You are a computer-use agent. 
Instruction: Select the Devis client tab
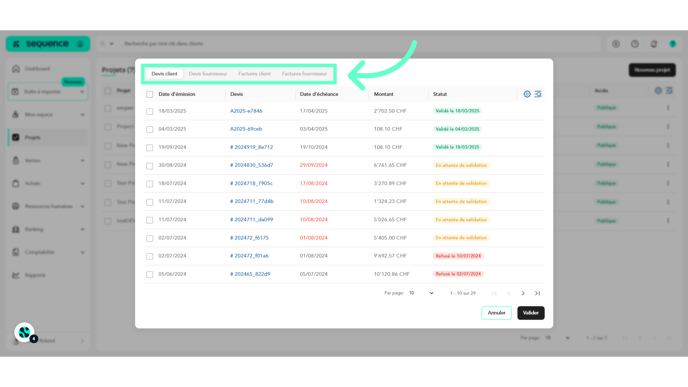point(165,74)
